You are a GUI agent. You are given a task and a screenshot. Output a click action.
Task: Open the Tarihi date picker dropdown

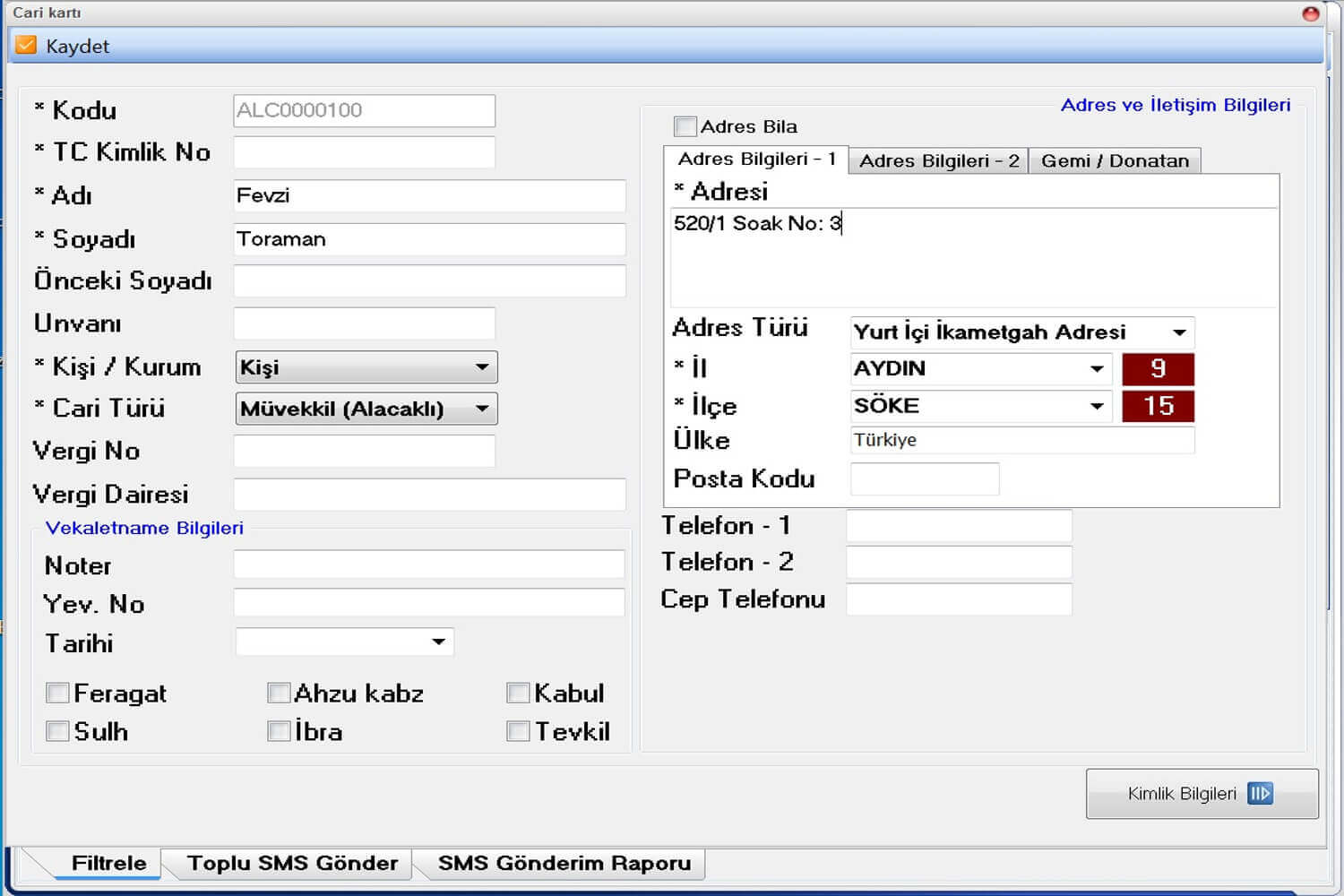(x=438, y=642)
